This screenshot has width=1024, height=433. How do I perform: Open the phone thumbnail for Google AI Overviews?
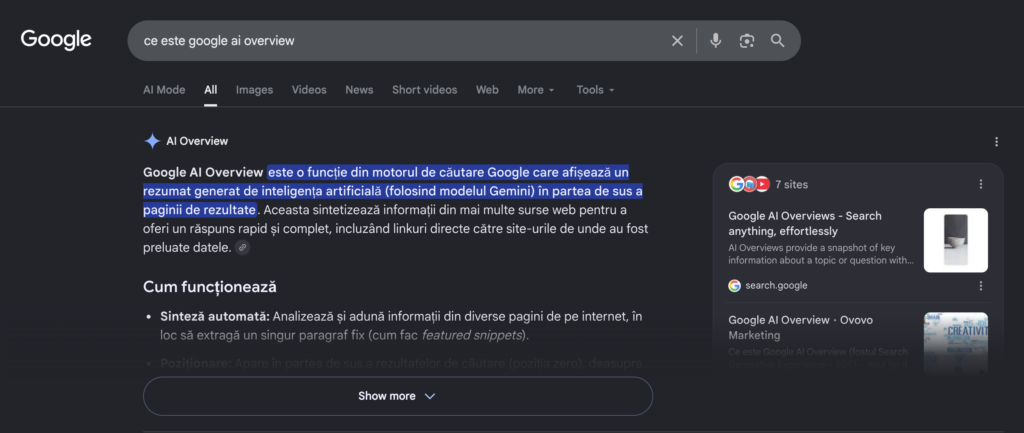pos(955,240)
